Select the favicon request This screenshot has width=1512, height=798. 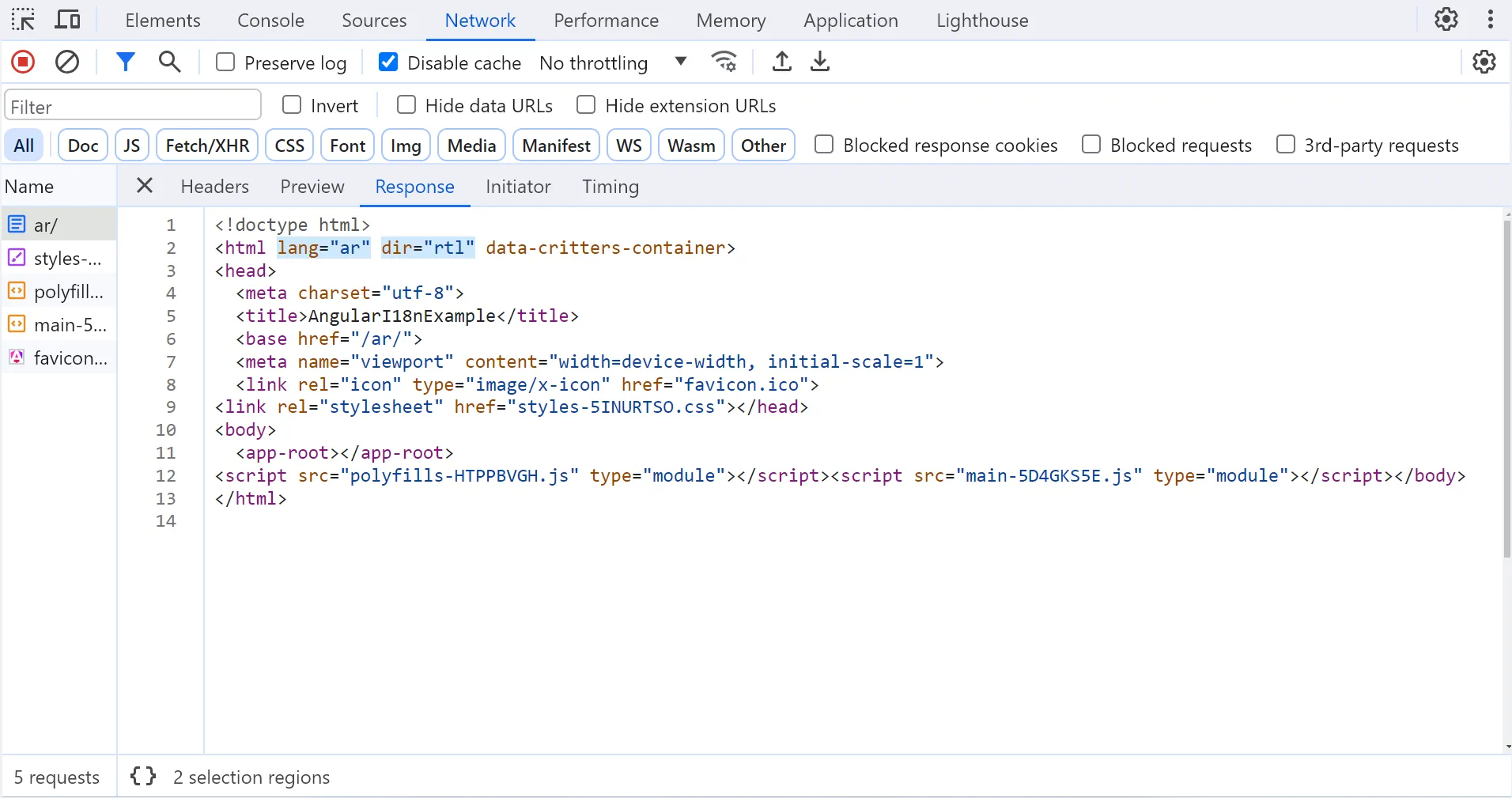pos(59,357)
